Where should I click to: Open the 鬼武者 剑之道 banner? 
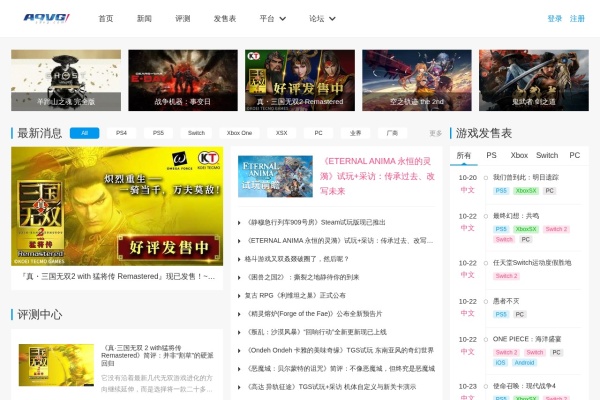coord(534,80)
